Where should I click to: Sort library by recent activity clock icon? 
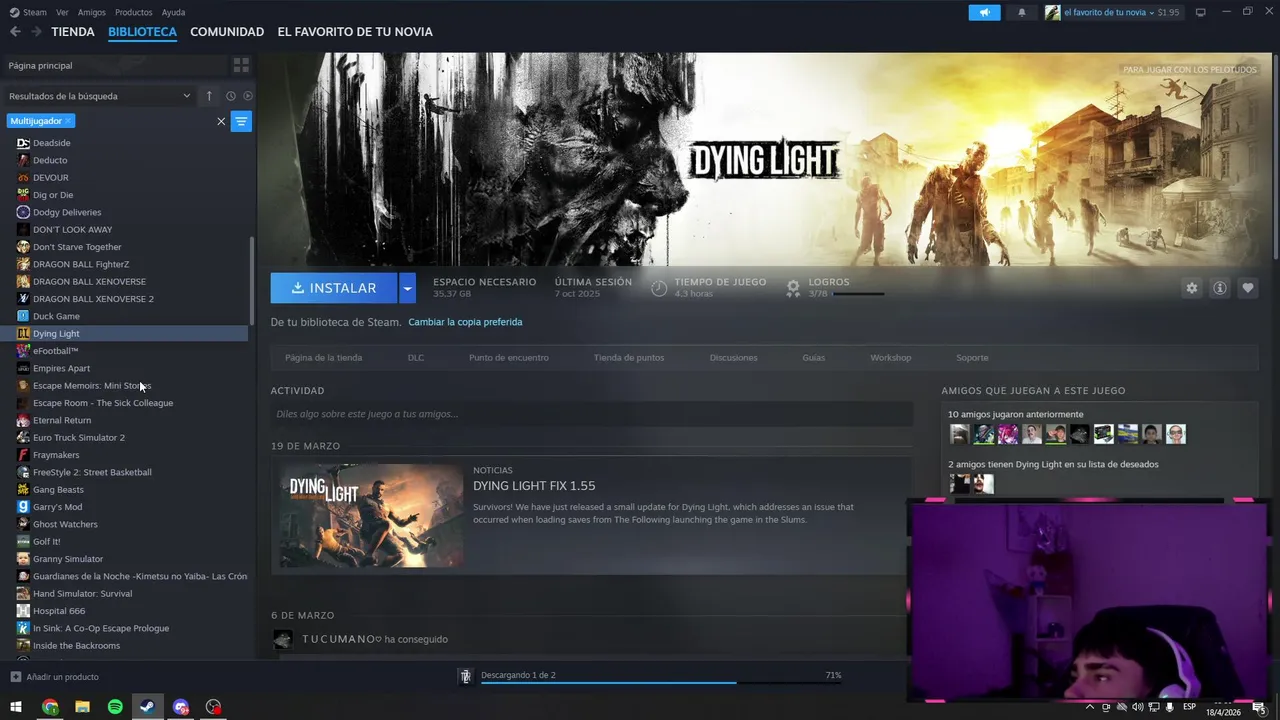pos(230,96)
